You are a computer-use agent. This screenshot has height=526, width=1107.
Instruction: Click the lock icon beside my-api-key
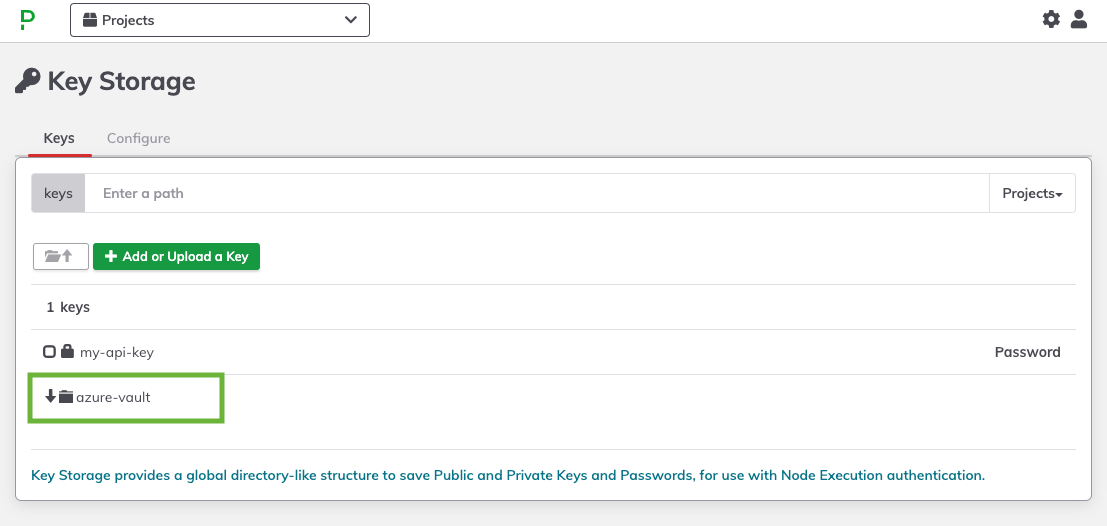(67, 351)
